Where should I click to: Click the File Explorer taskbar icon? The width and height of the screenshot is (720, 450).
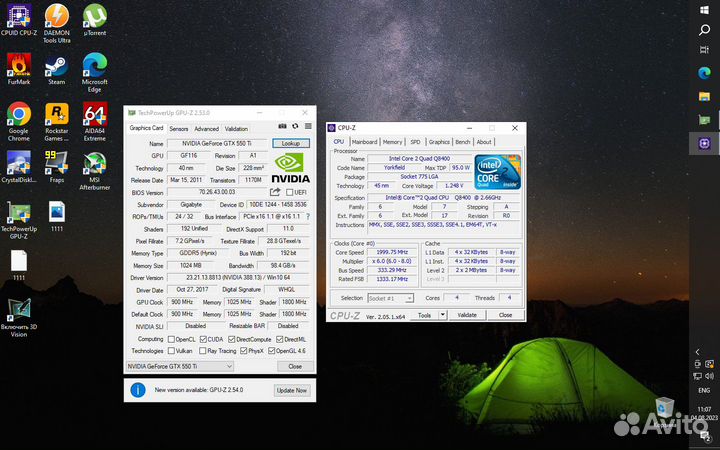point(704,96)
